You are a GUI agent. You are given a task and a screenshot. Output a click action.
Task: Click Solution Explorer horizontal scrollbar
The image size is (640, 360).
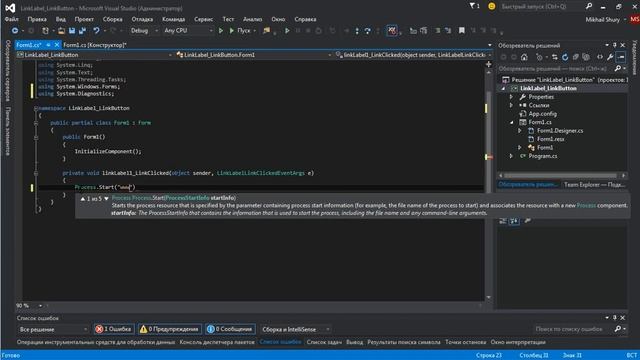562,176
